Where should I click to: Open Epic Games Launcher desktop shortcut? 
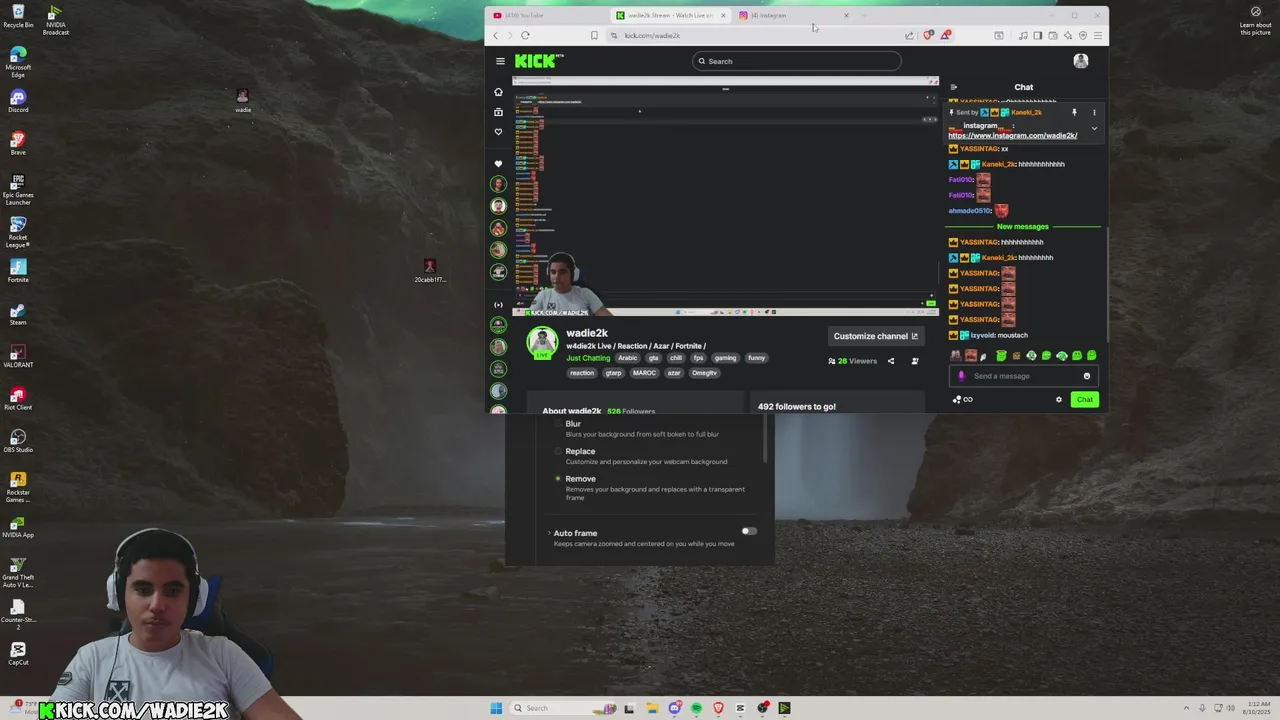pos(18,189)
